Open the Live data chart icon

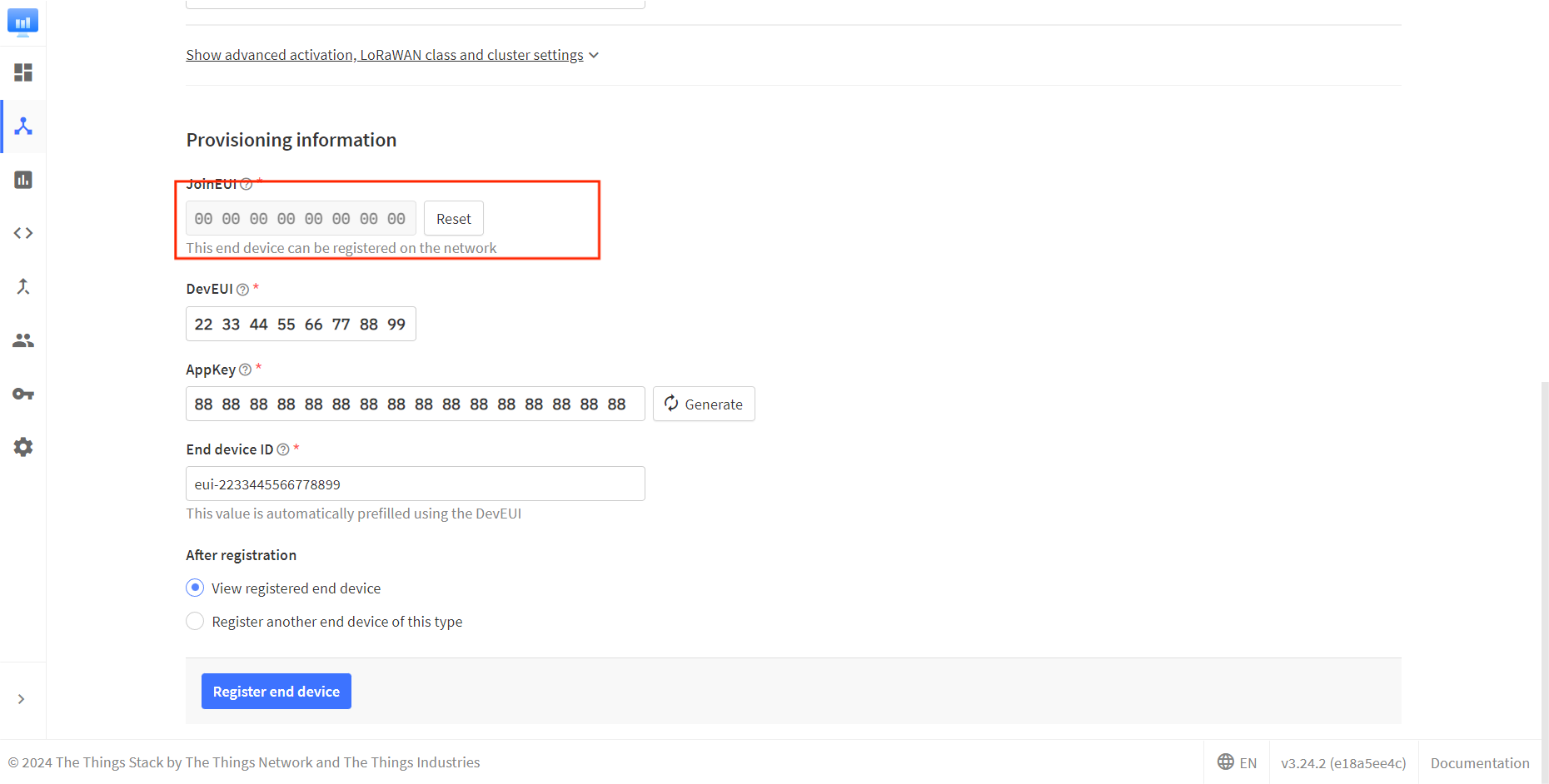pyautogui.click(x=23, y=180)
